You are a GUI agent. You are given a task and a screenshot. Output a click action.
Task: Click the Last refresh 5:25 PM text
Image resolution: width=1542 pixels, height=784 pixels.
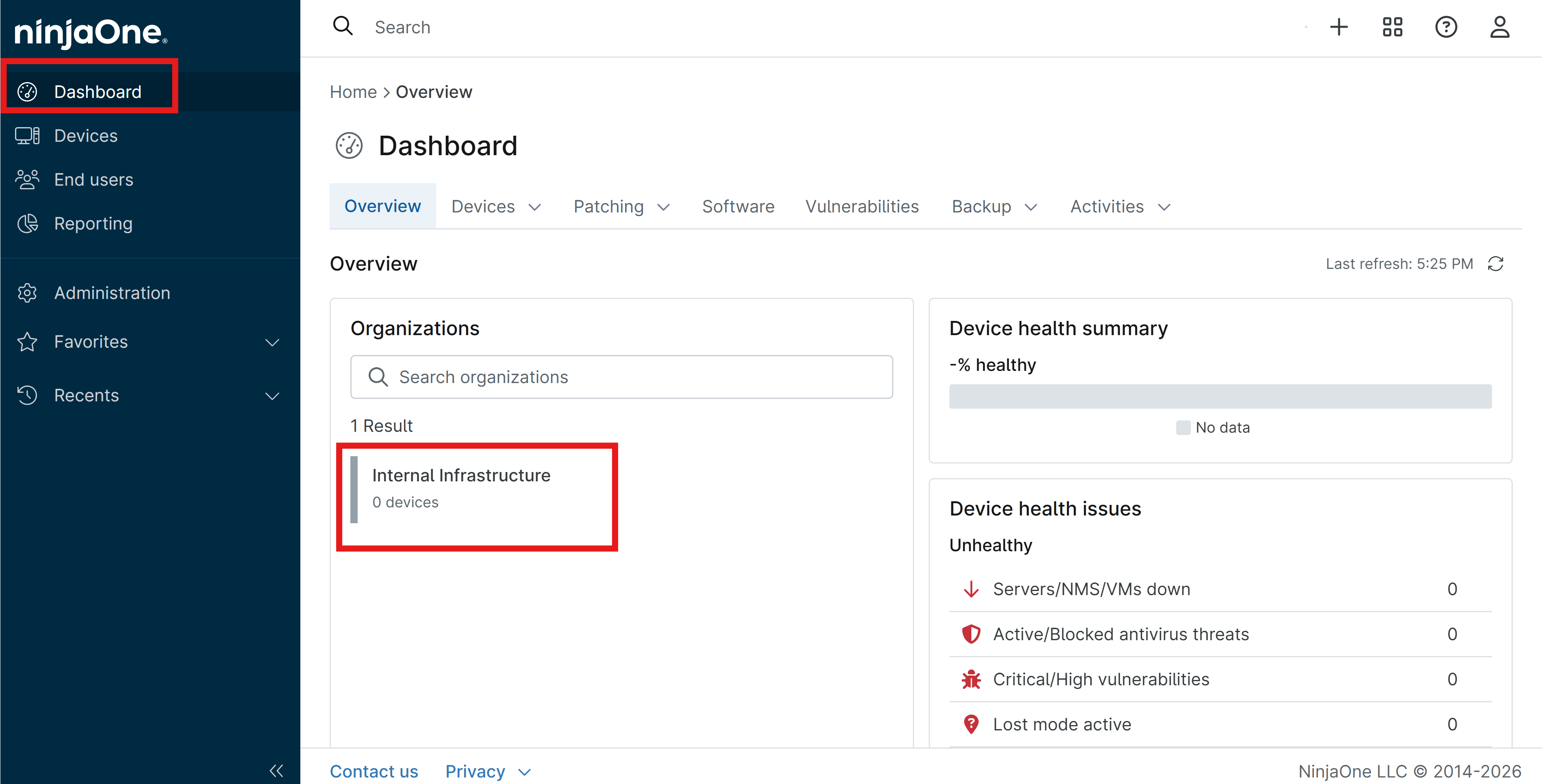(x=1399, y=264)
